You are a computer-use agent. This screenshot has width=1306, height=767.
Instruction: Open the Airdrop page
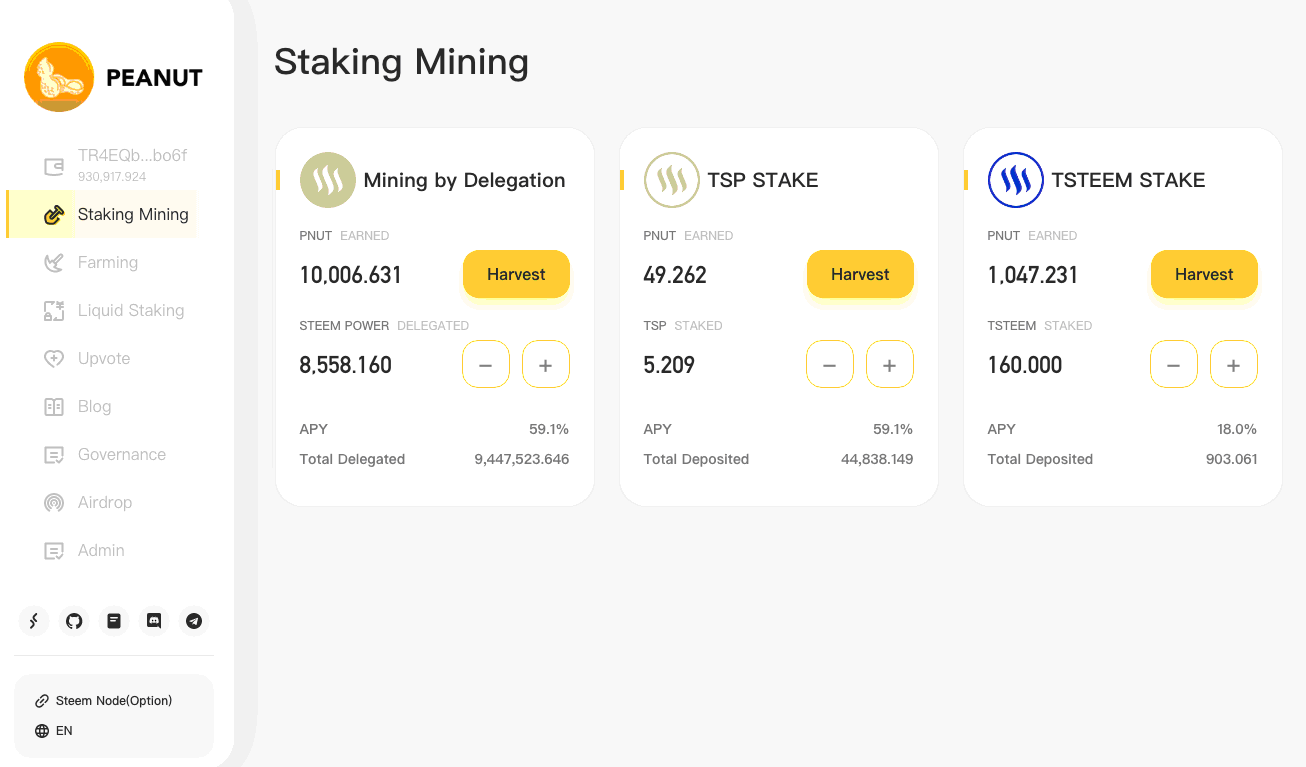coord(105,502)
